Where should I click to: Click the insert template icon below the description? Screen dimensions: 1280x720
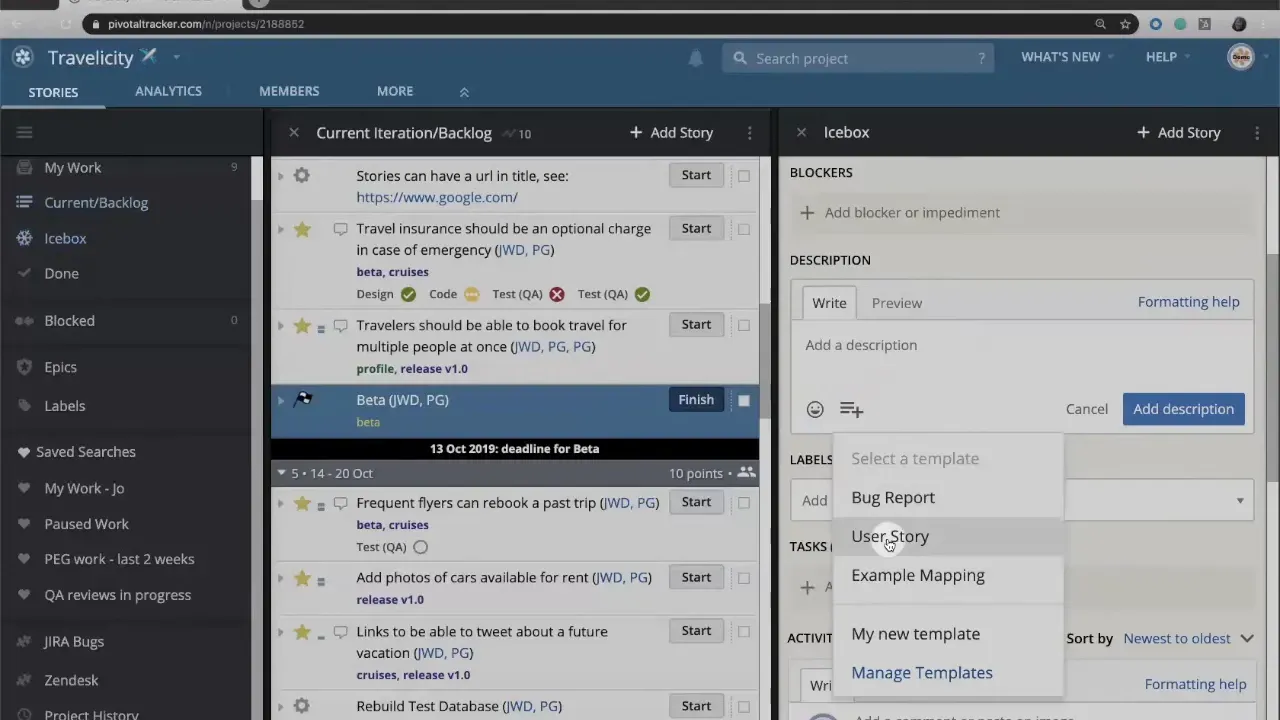[x=851, y=409]
